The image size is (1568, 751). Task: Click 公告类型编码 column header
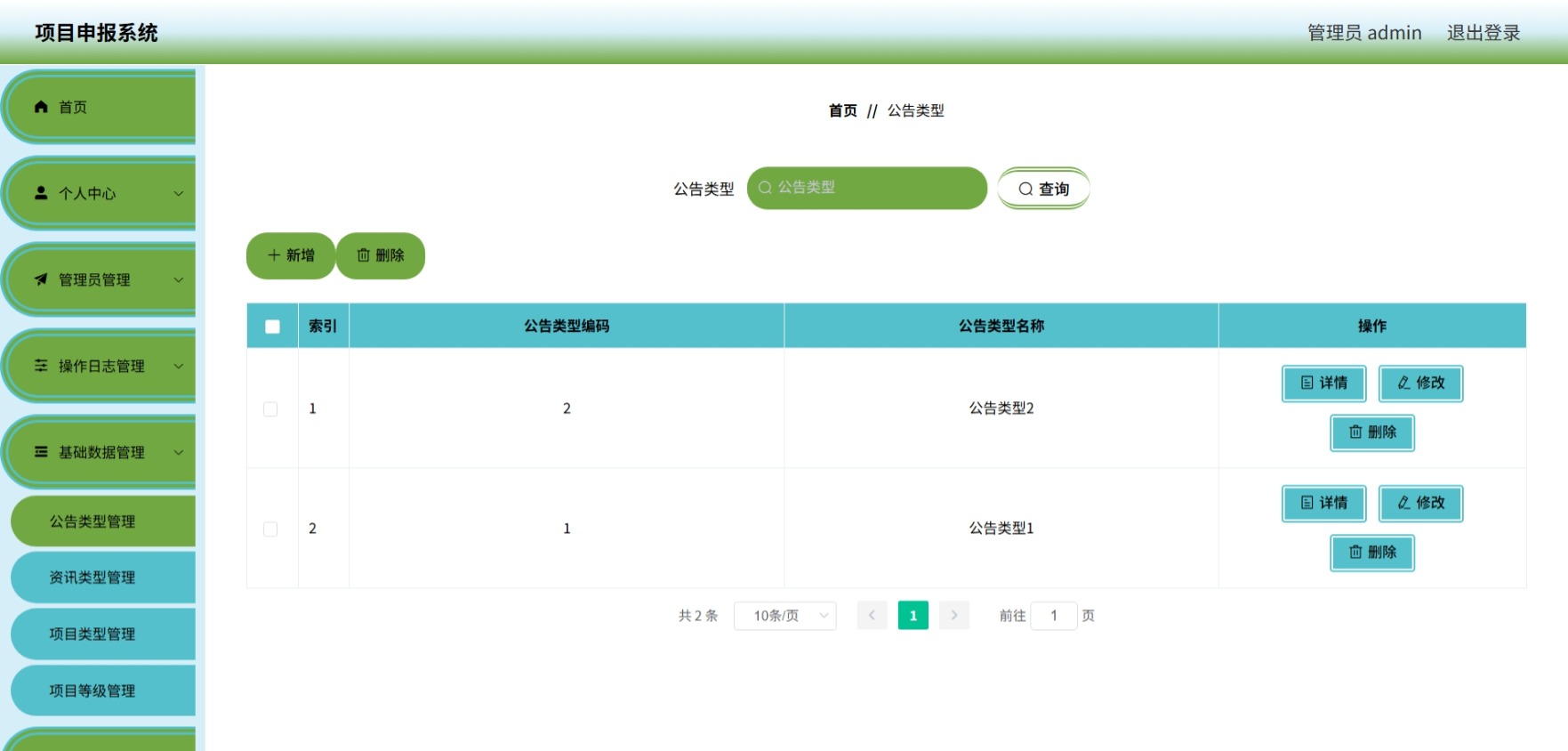567,326
